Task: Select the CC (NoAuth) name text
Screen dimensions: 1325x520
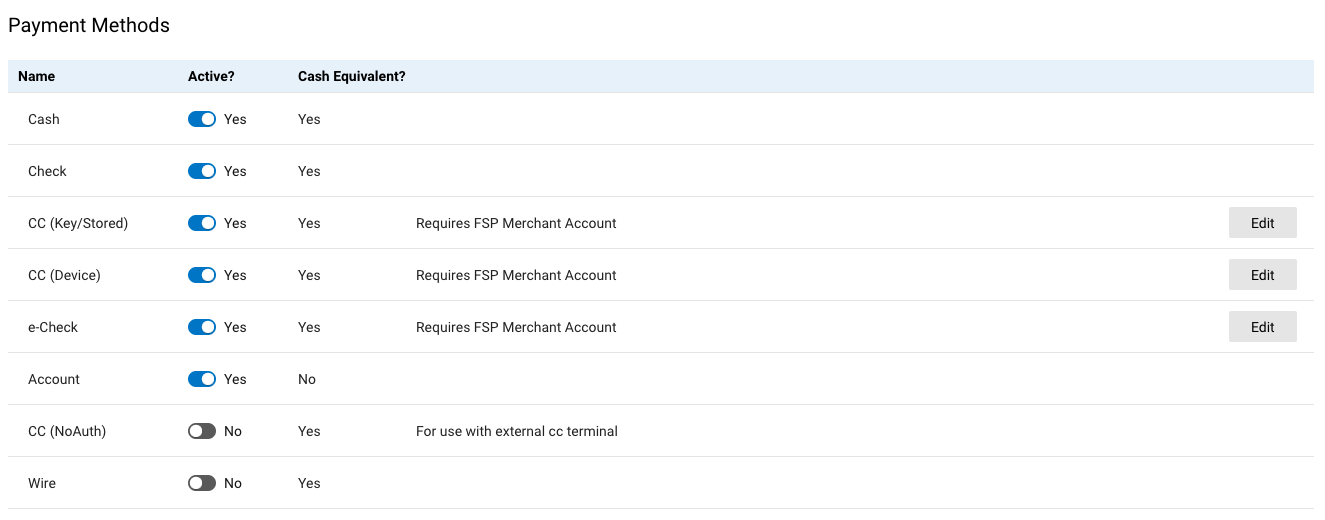Action: (x=67, y=431)
